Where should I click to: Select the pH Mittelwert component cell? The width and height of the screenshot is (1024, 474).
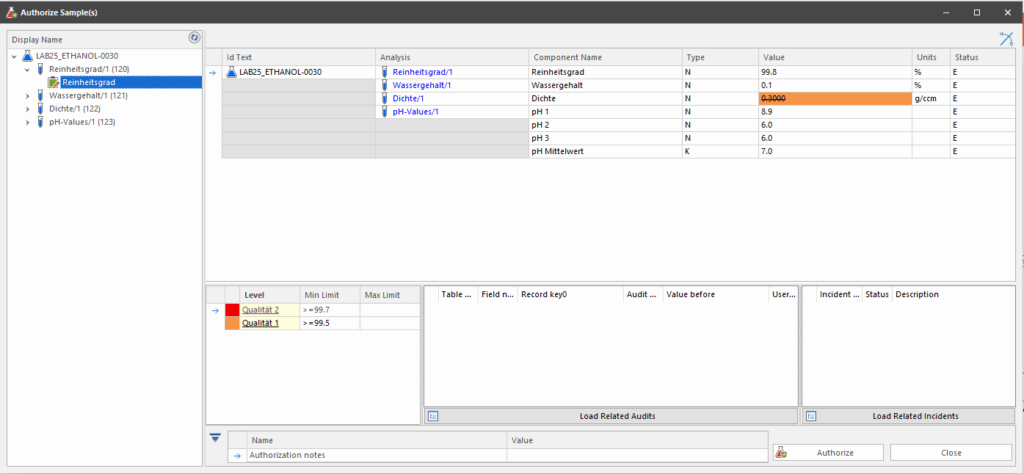coord(605,151)
